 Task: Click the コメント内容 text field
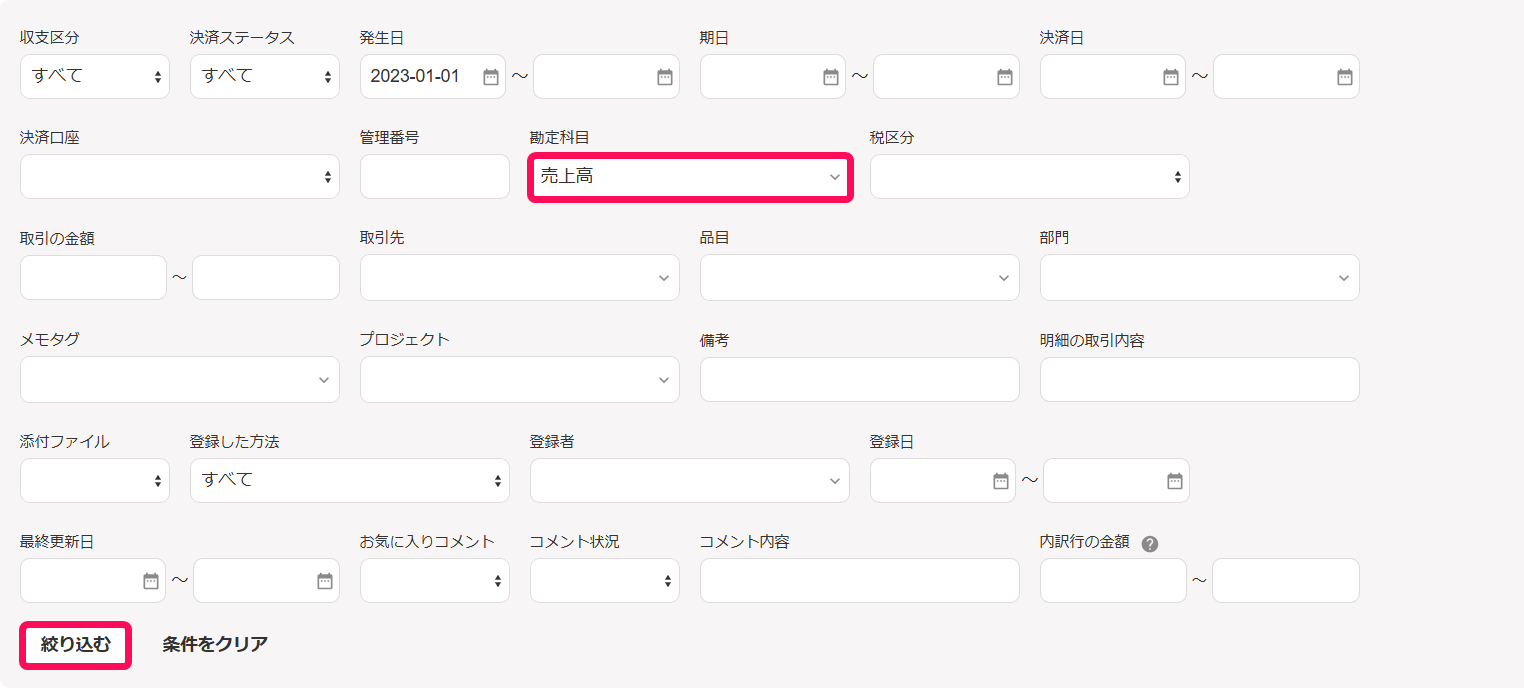tap(860, 581)
